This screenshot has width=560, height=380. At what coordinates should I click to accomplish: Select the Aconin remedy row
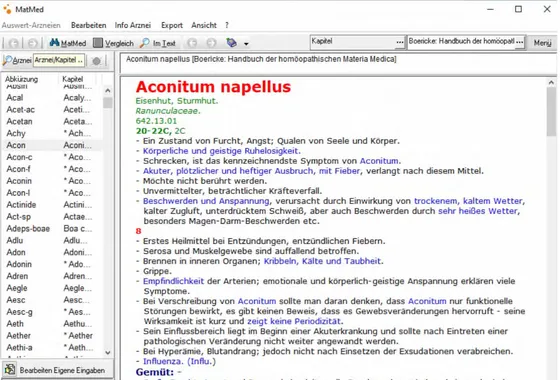point(52,181)
